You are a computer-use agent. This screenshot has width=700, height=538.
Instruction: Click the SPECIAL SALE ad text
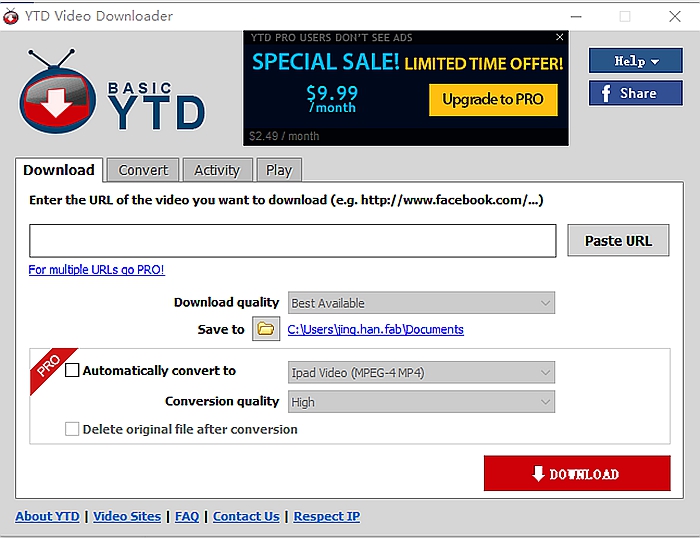pyautogui.click(x=325, y=62)
